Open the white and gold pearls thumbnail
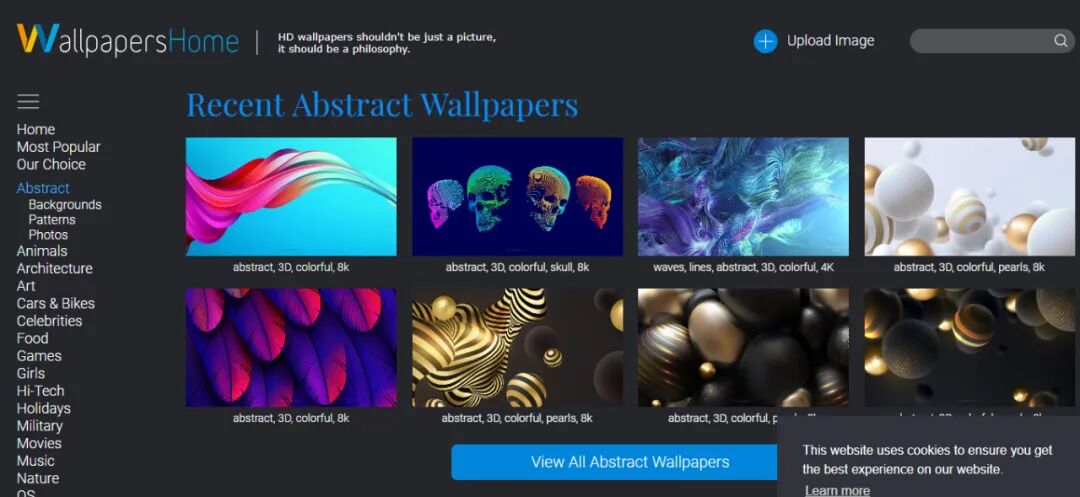The height and width of the screenshot is (497, 1080). click(x=970, y=196)
